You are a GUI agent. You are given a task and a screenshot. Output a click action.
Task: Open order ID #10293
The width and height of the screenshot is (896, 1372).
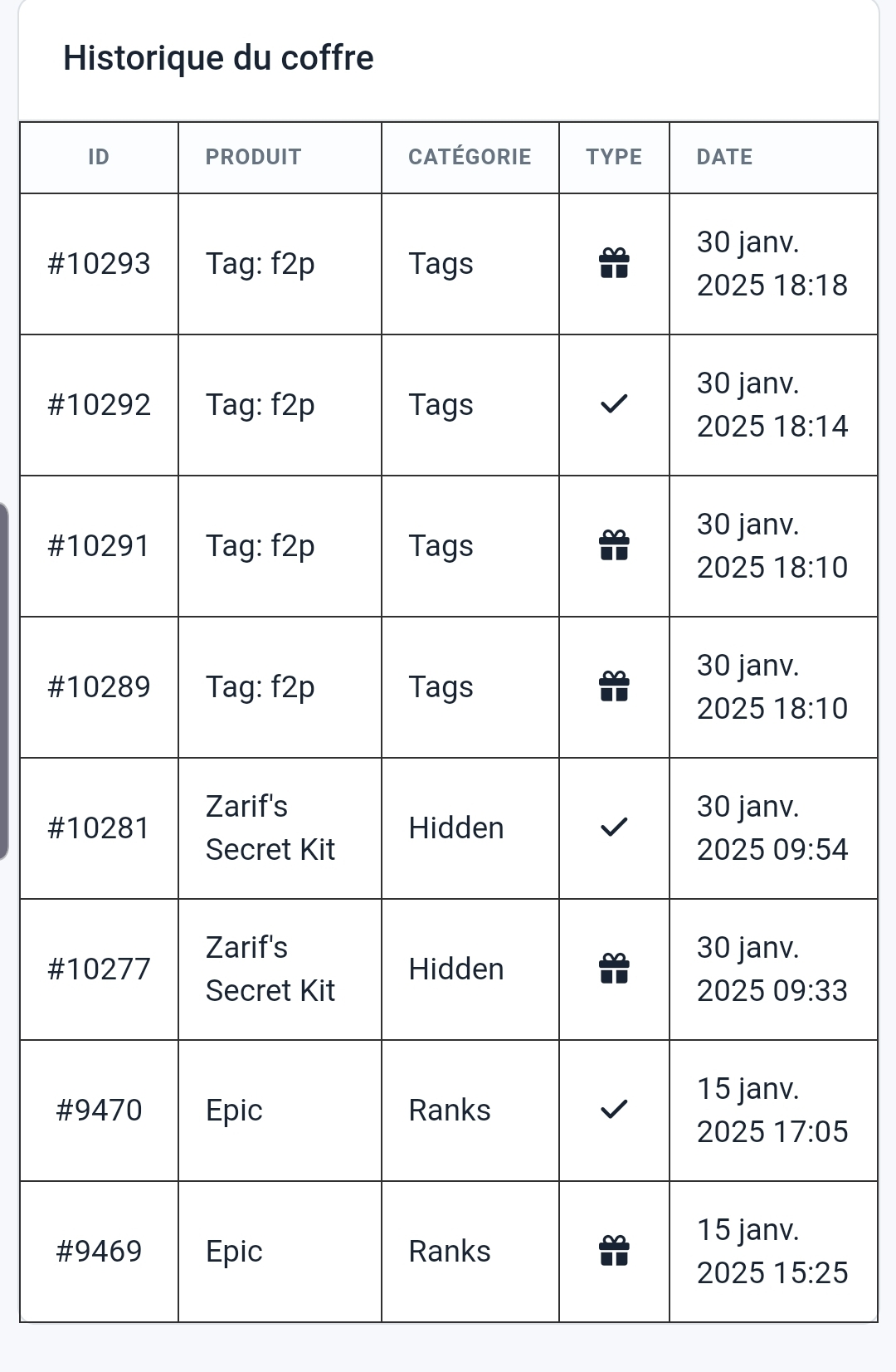pyautogui.click(x=99, y=264)
